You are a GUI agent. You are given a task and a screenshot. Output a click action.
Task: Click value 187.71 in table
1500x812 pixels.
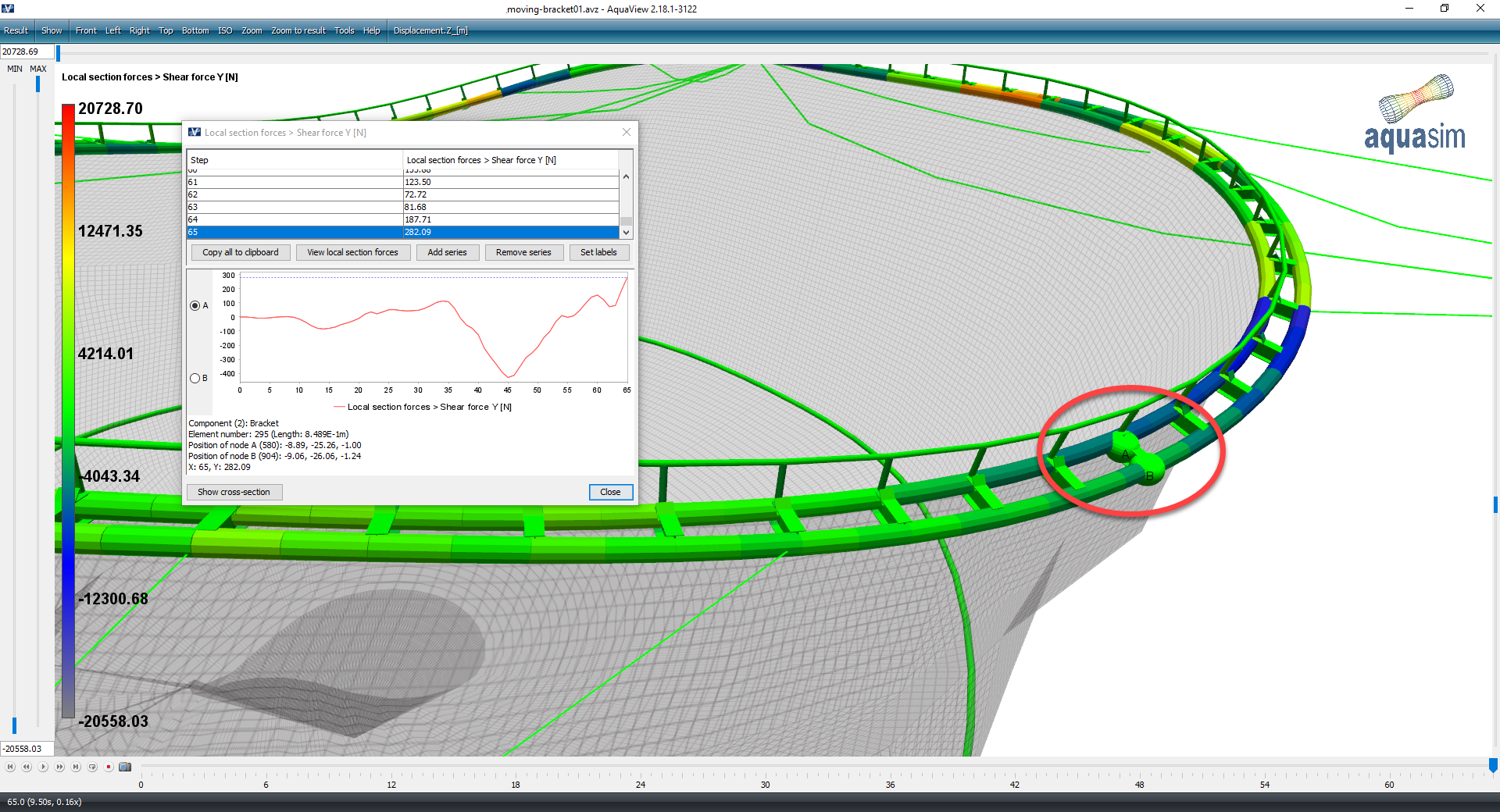(x=418, y=219)
